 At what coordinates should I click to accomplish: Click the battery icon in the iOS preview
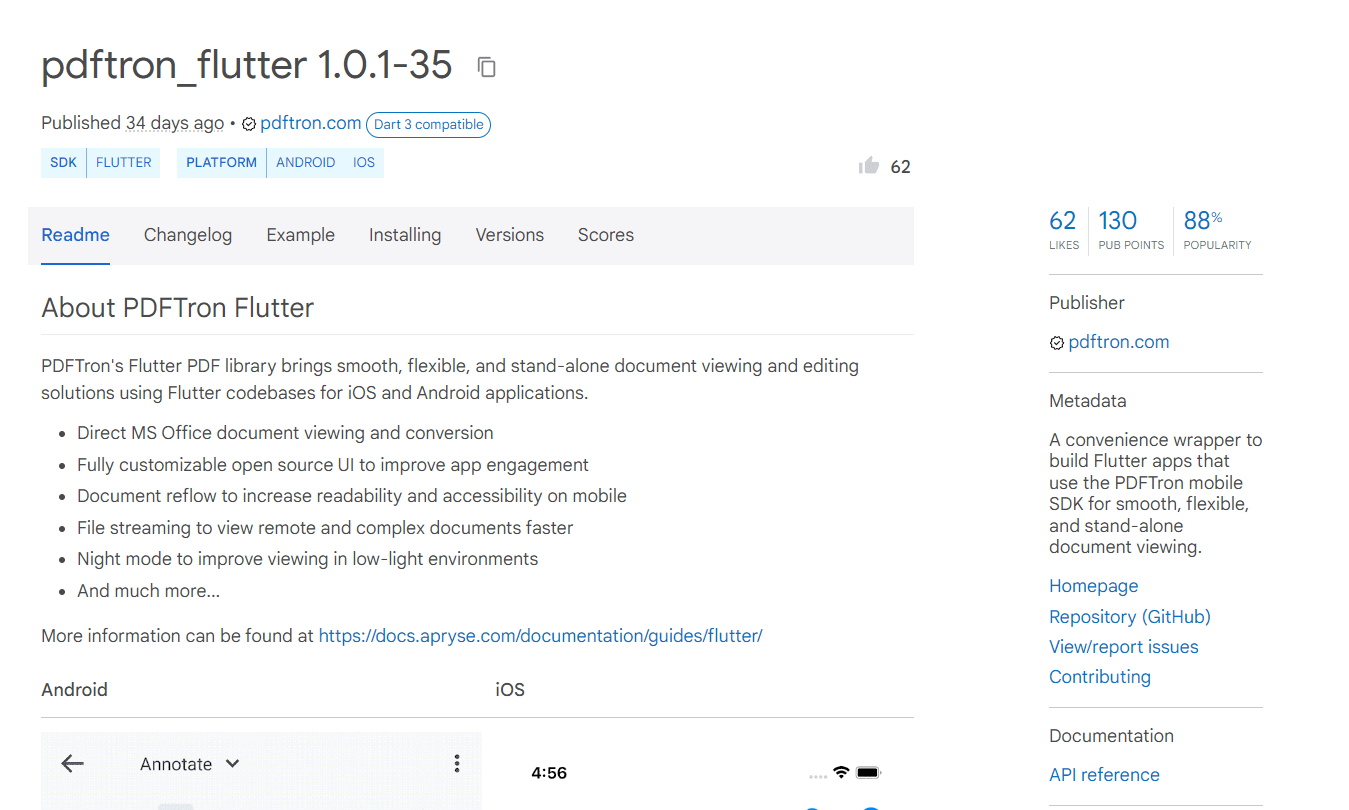pos(869,772)
